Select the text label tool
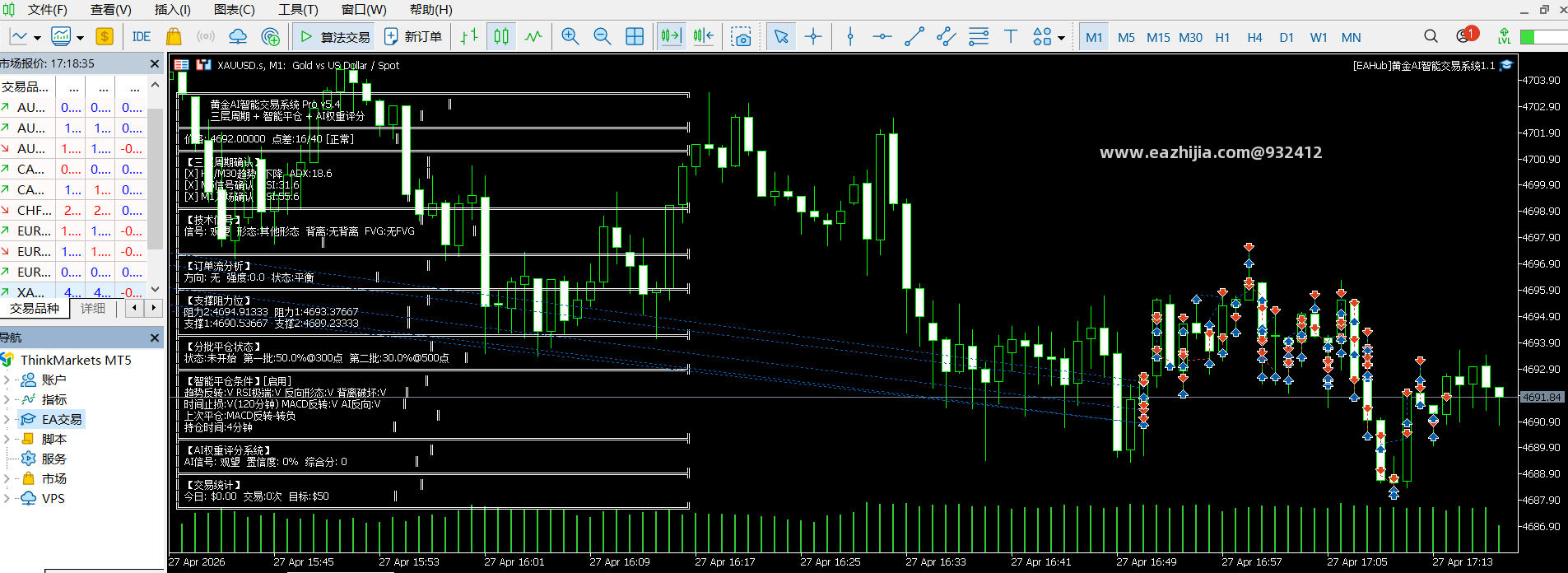Screen dimensions: 1568x573 (1011, 36)
